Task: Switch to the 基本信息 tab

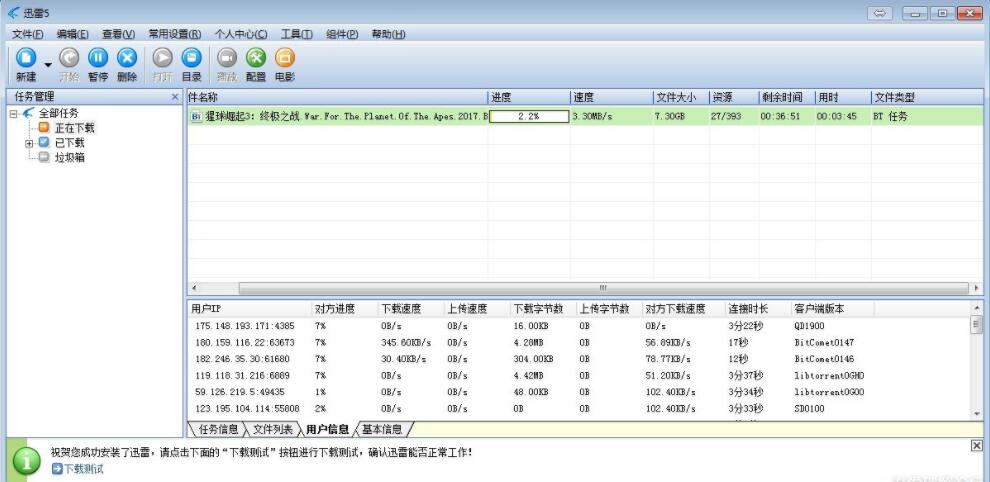Action: 381,430
